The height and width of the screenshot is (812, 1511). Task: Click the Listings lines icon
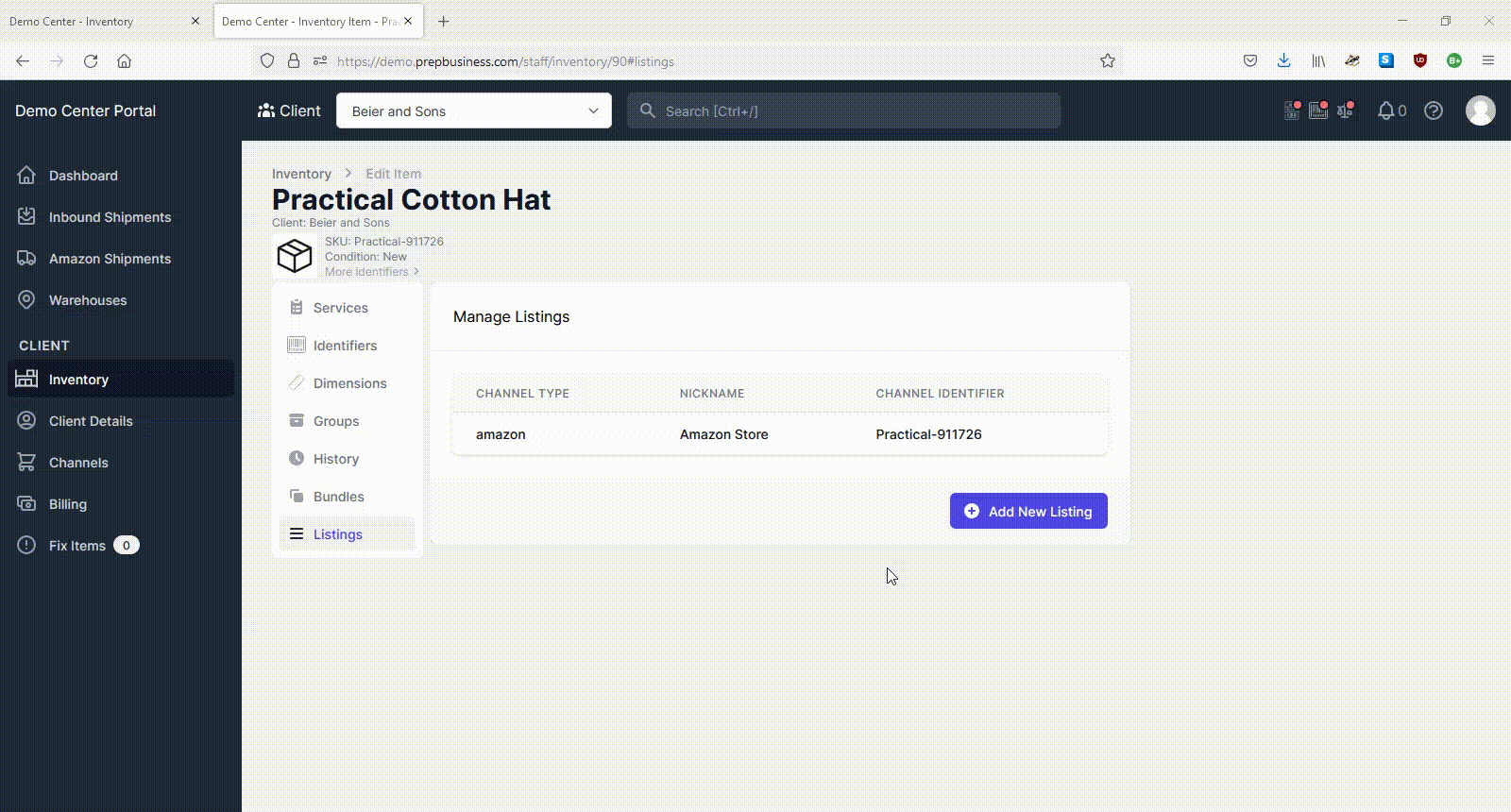click(x=297, y=533)
